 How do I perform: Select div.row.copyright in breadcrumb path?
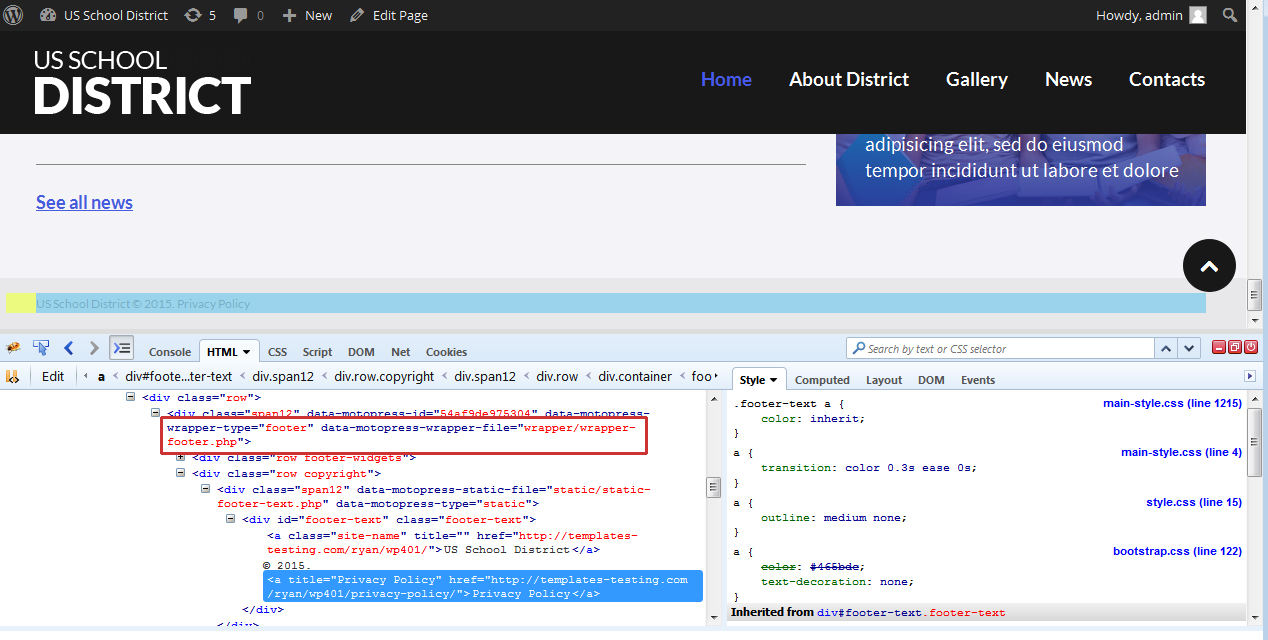point(384,377)
